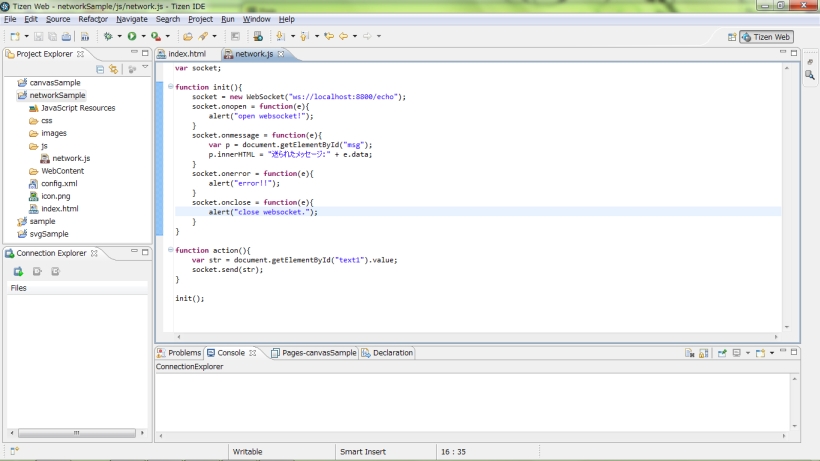Click the Display Selected Console icon

[737, 353]
